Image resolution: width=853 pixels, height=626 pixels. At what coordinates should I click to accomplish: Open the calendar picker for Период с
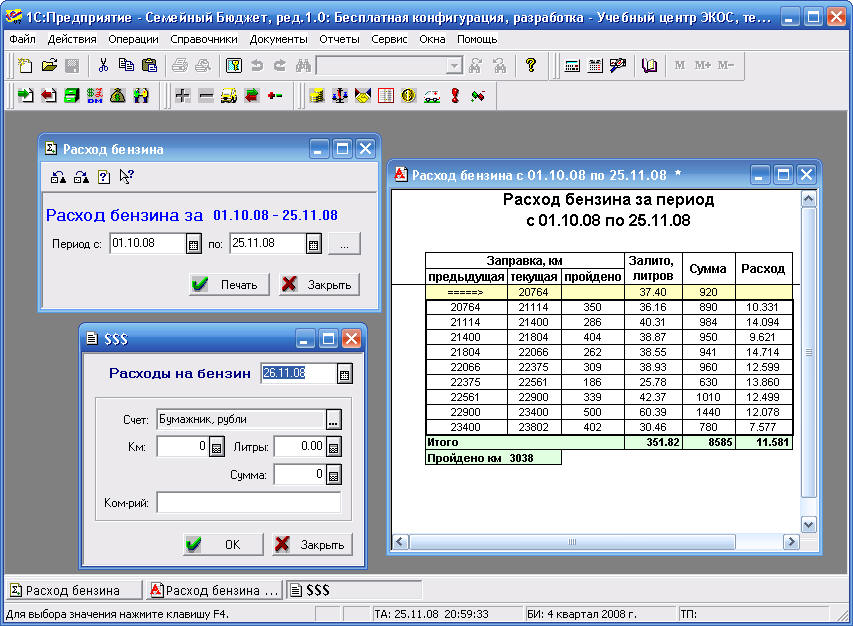194,243
